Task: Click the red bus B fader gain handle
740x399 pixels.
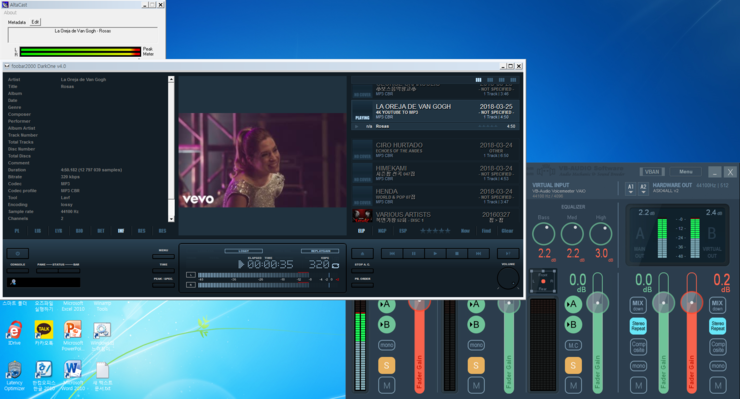Action: pos(691,303)
